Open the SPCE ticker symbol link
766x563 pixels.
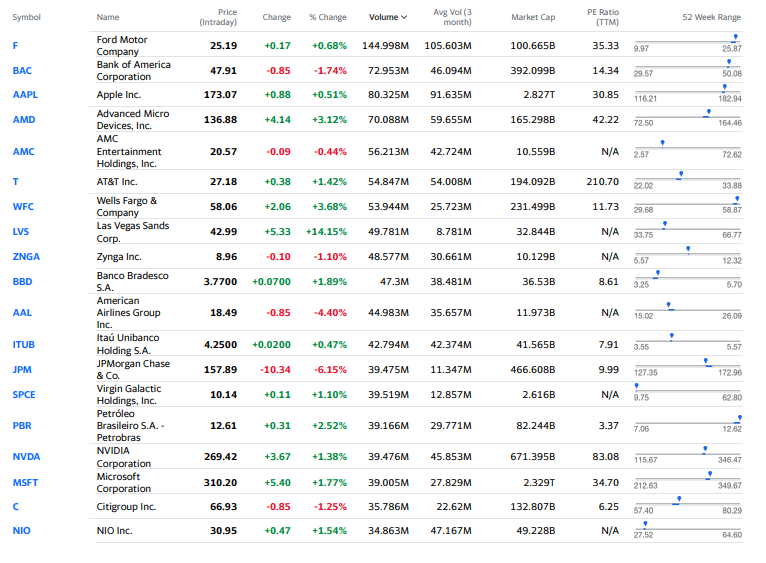(x=24, y=394)
